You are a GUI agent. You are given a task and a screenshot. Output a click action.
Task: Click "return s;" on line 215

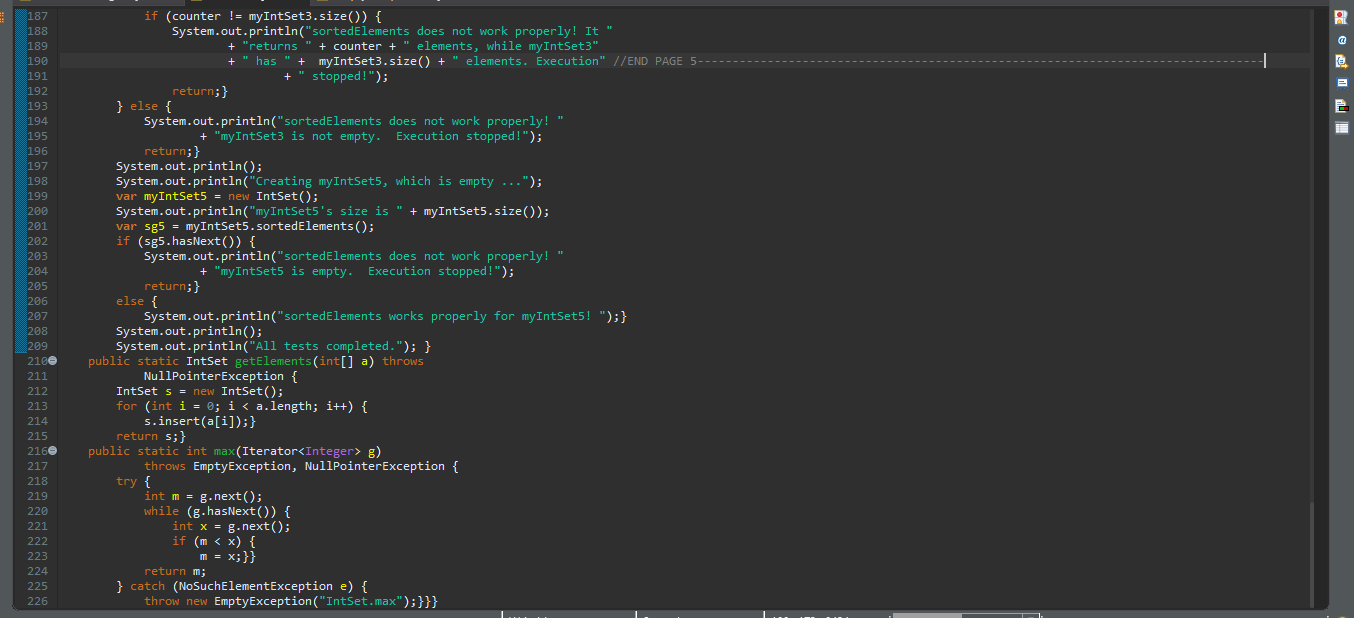click(x=147, y=436)
